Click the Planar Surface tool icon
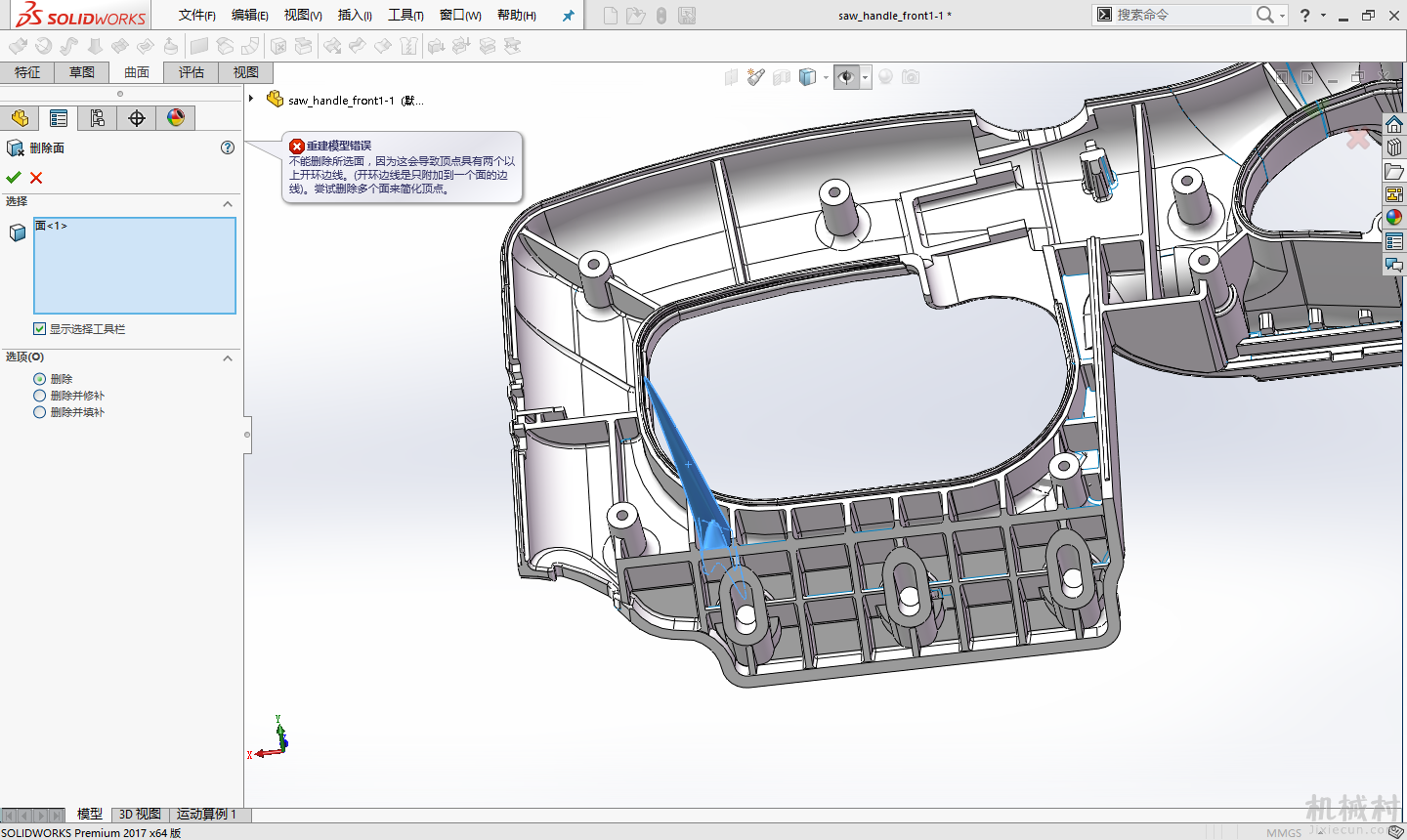1407x840 pixels. (199, 46)
